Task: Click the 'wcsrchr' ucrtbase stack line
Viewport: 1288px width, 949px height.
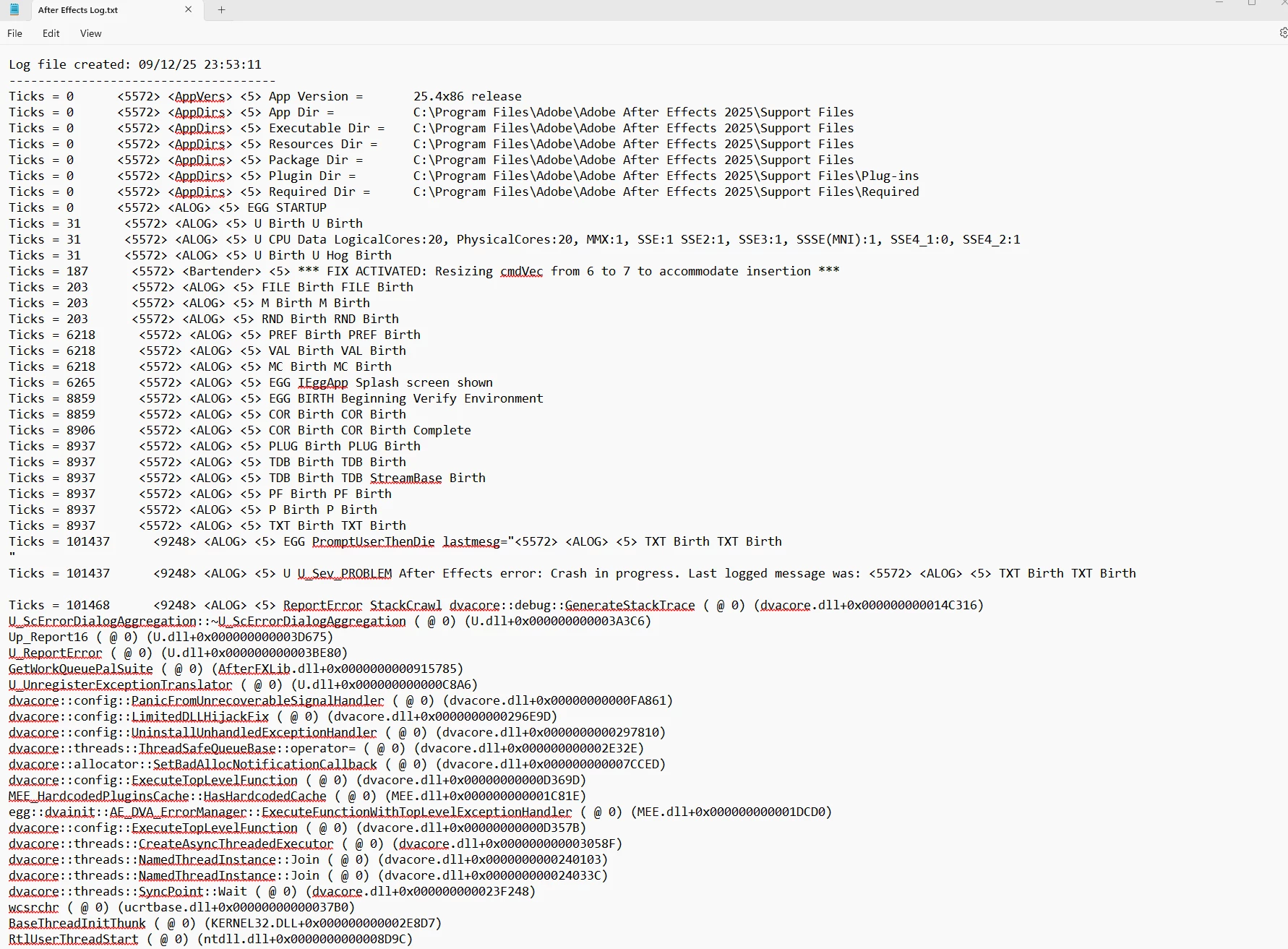Action: 181,907
